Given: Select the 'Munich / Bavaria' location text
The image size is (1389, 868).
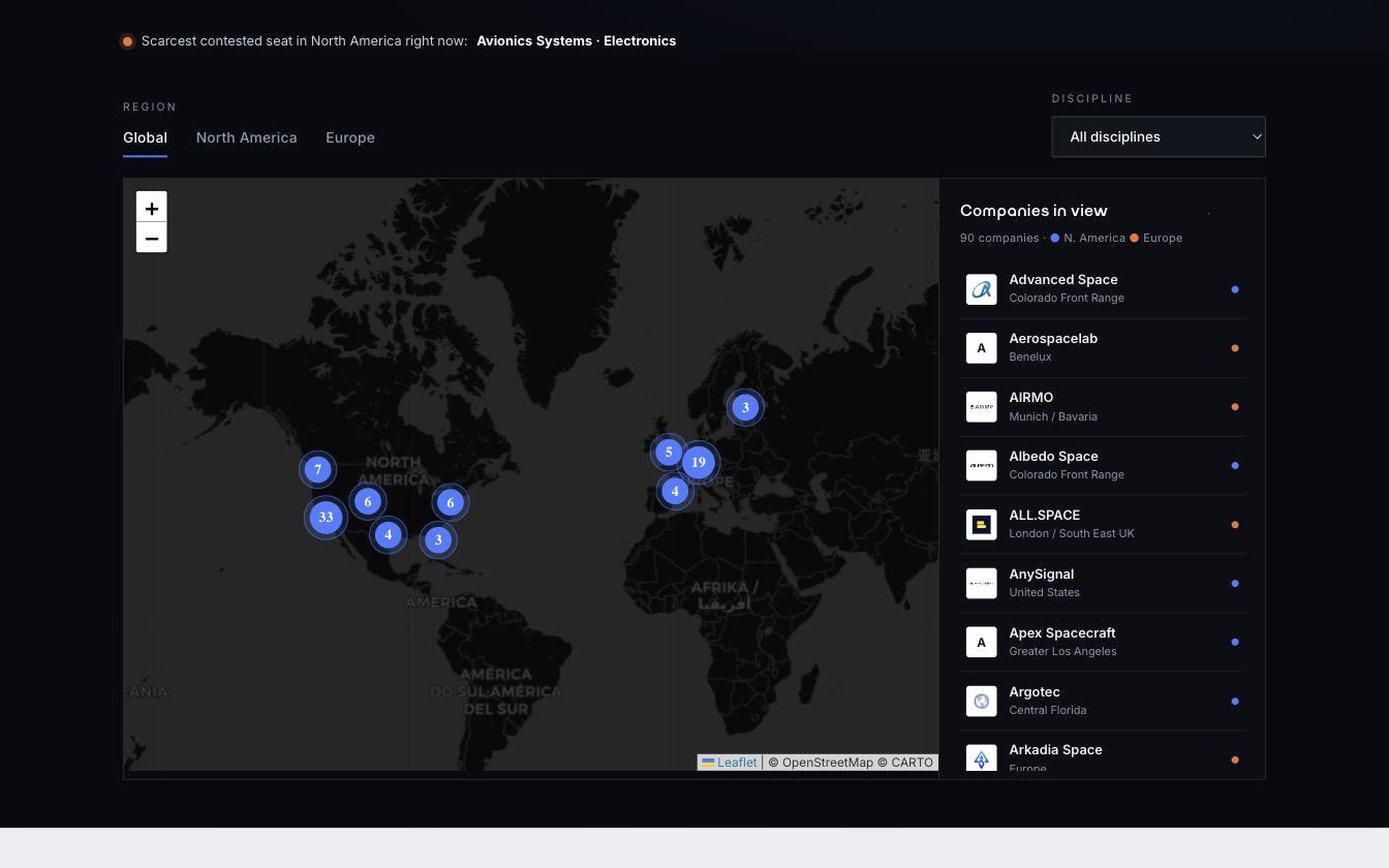Looking at the screenshot, I should click(1053, 416).
